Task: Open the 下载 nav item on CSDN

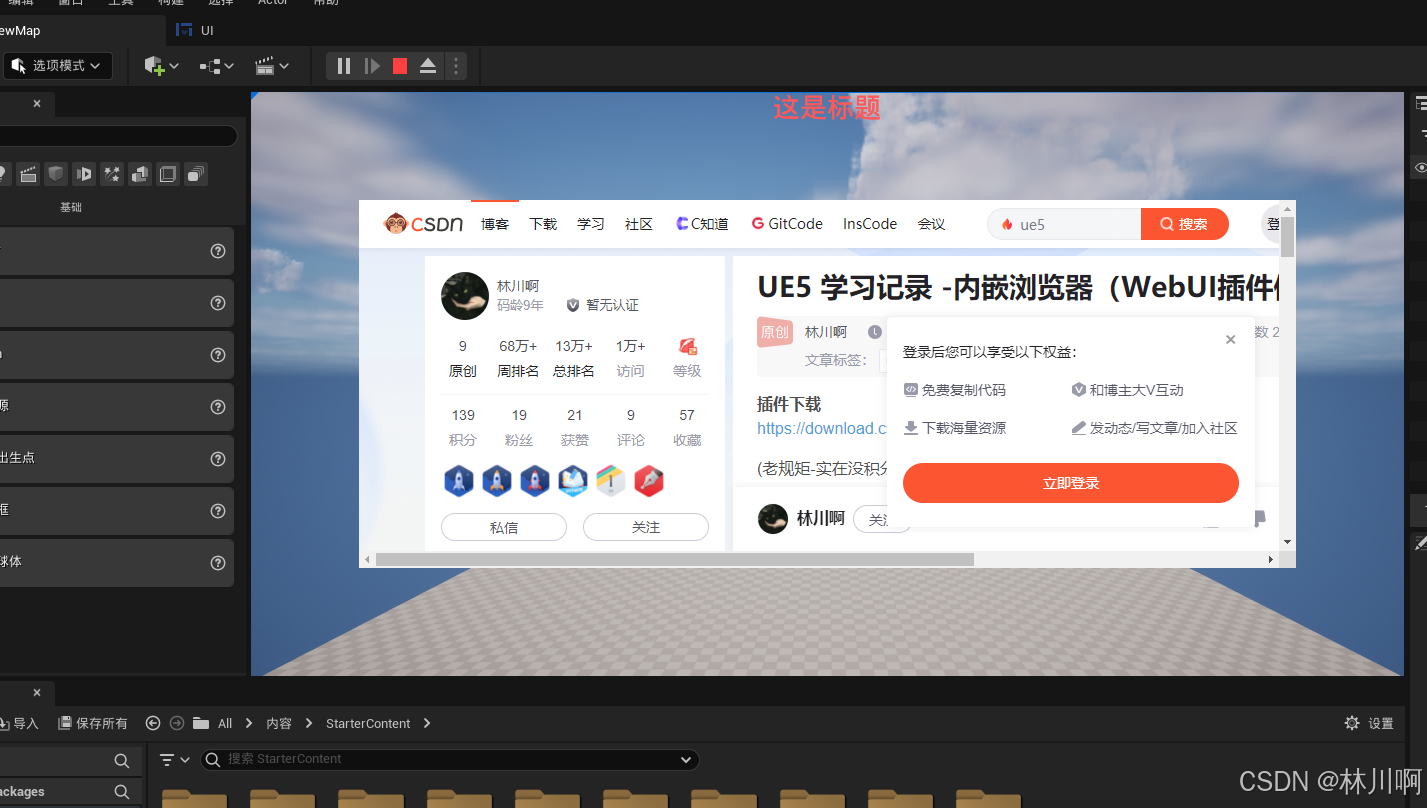Action: 543,224
